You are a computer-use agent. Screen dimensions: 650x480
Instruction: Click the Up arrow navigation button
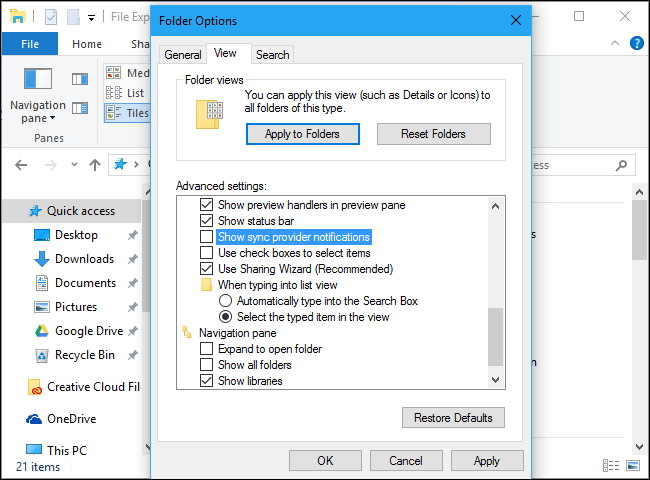[95, 165]
